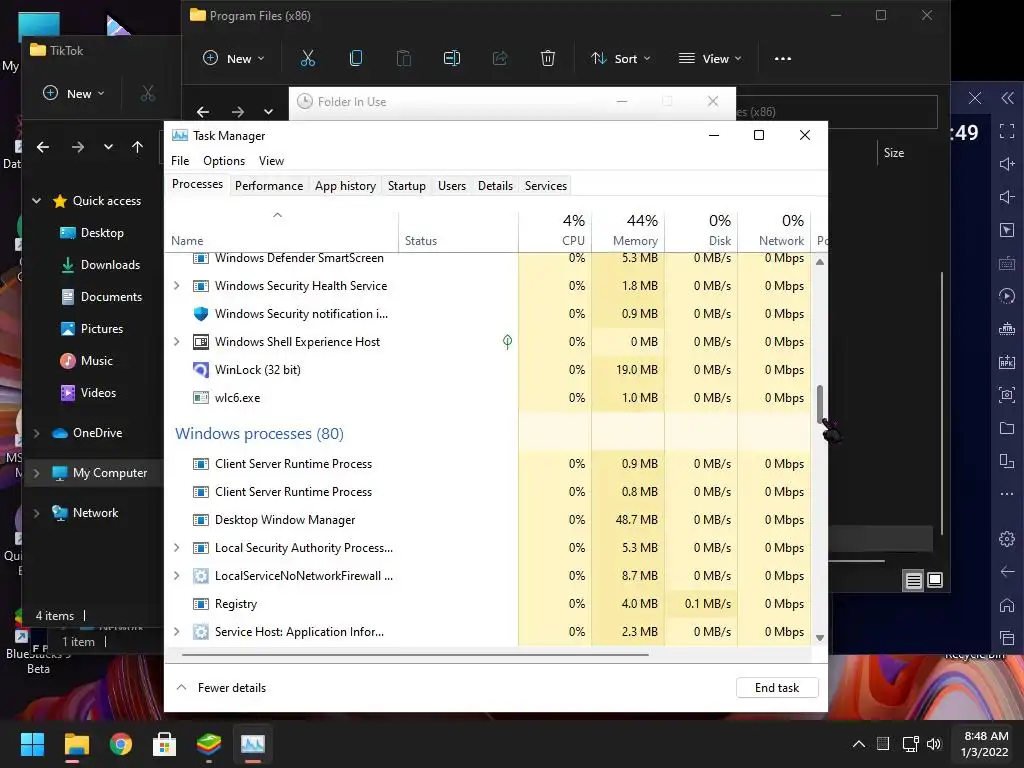Open the View dropdown in Program Files toolbar
The image size is (1024, 768).
pyautogui.click(x=710, y=59)
